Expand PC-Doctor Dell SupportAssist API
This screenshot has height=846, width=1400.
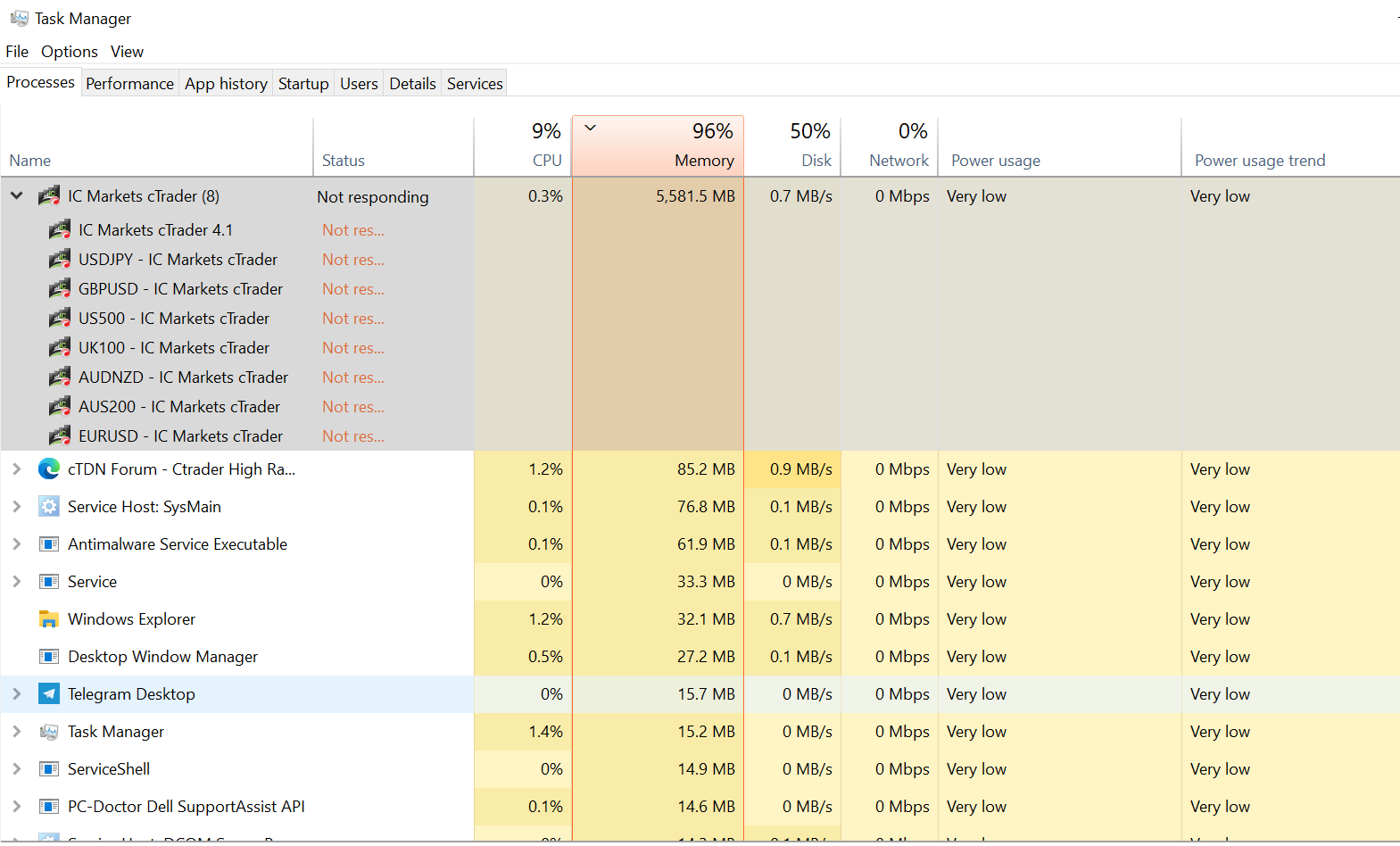click(x=17, y=807)
